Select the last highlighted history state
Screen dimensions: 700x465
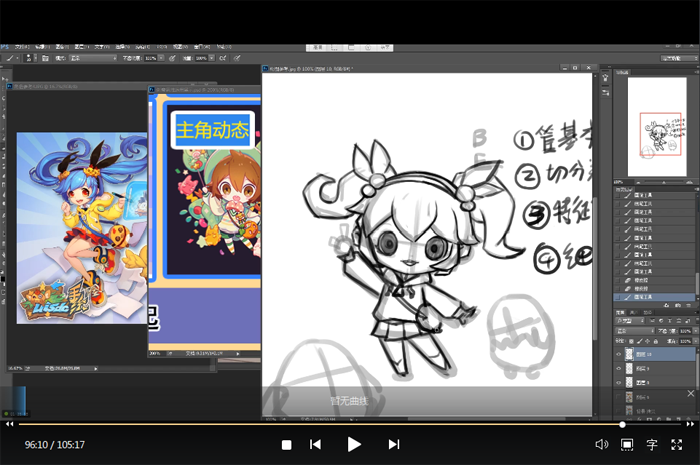point(655,297)
